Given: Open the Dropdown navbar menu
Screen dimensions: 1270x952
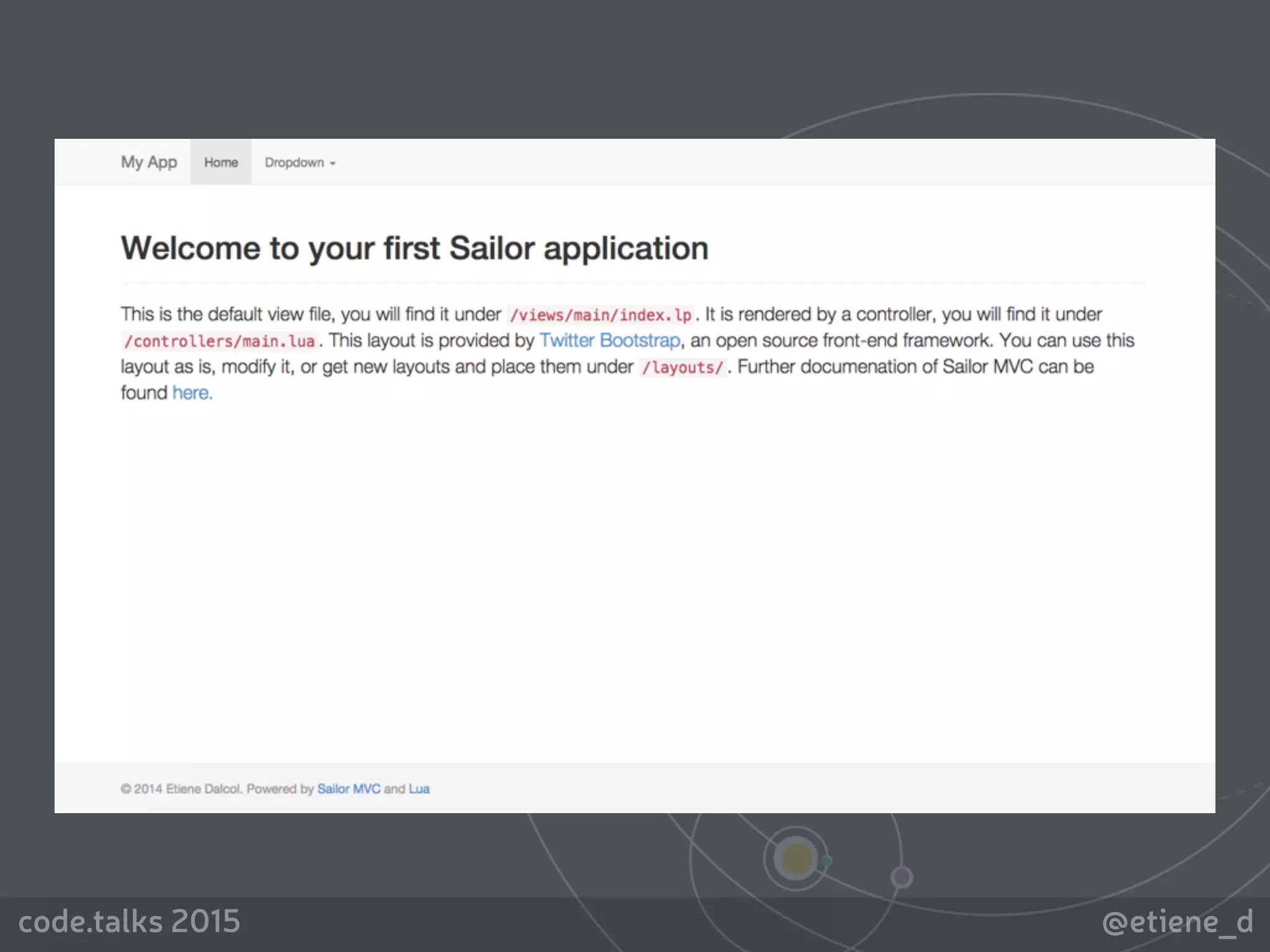Looking at the screenshot, I should 300,162.
